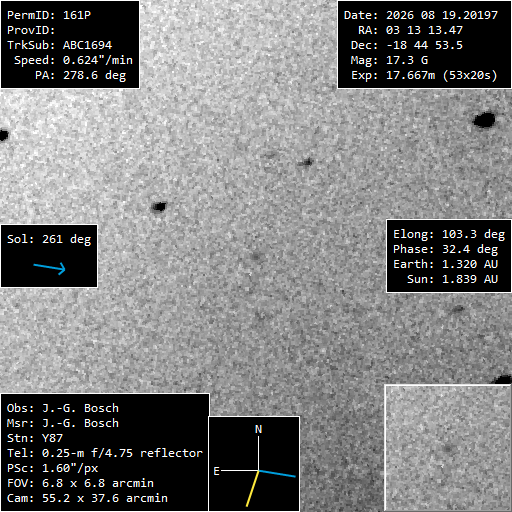Click the Tel 0.25-m f/4.75 reflector line
This screenshot has width=512, height=512.
click(x=105, y=453)
